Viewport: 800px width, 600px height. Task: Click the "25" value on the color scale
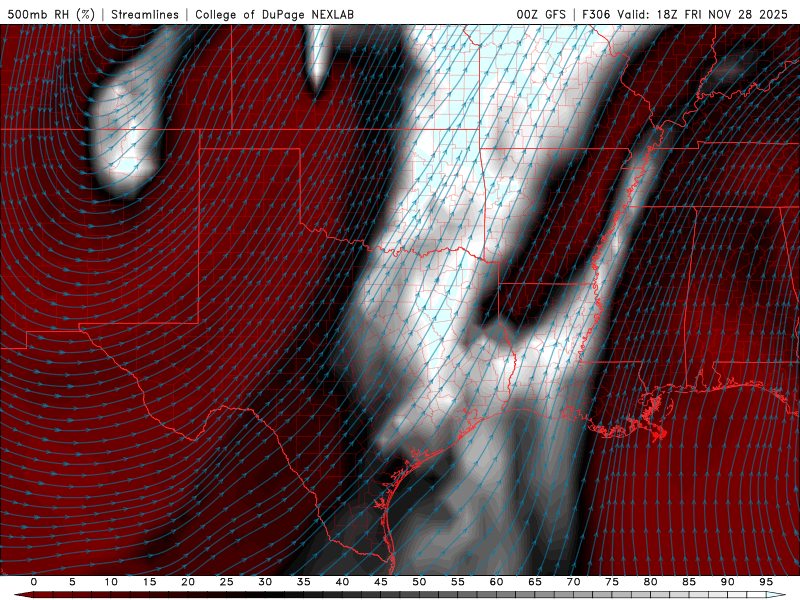[226, 582]
